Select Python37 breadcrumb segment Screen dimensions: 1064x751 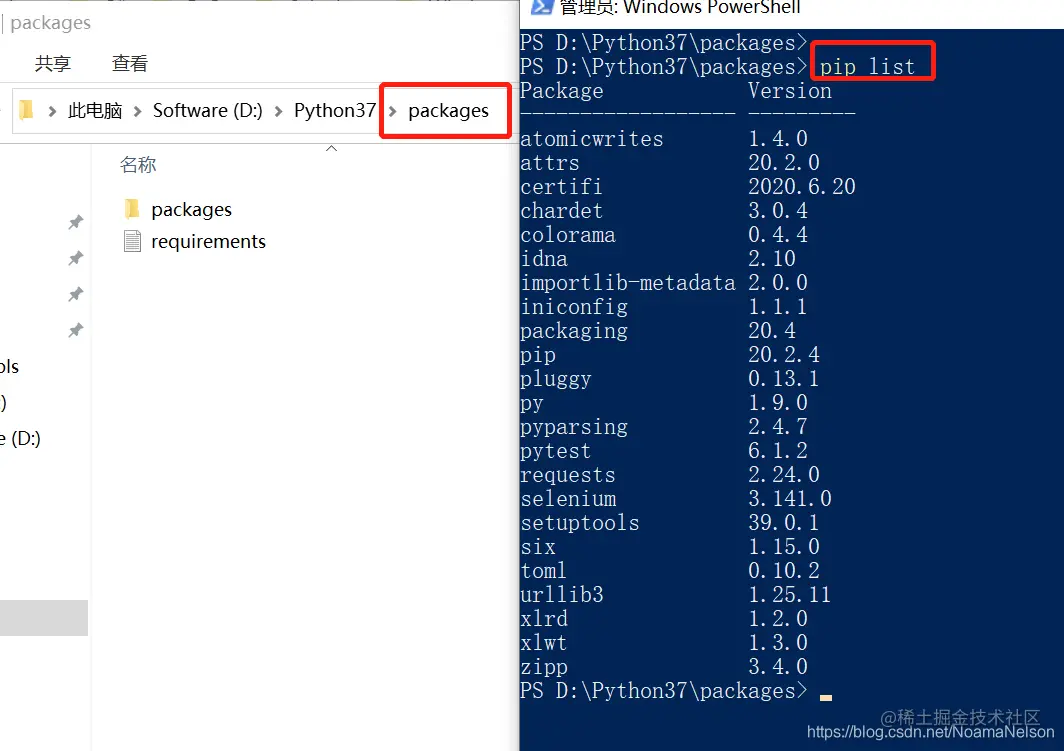[x=335, y=111]
